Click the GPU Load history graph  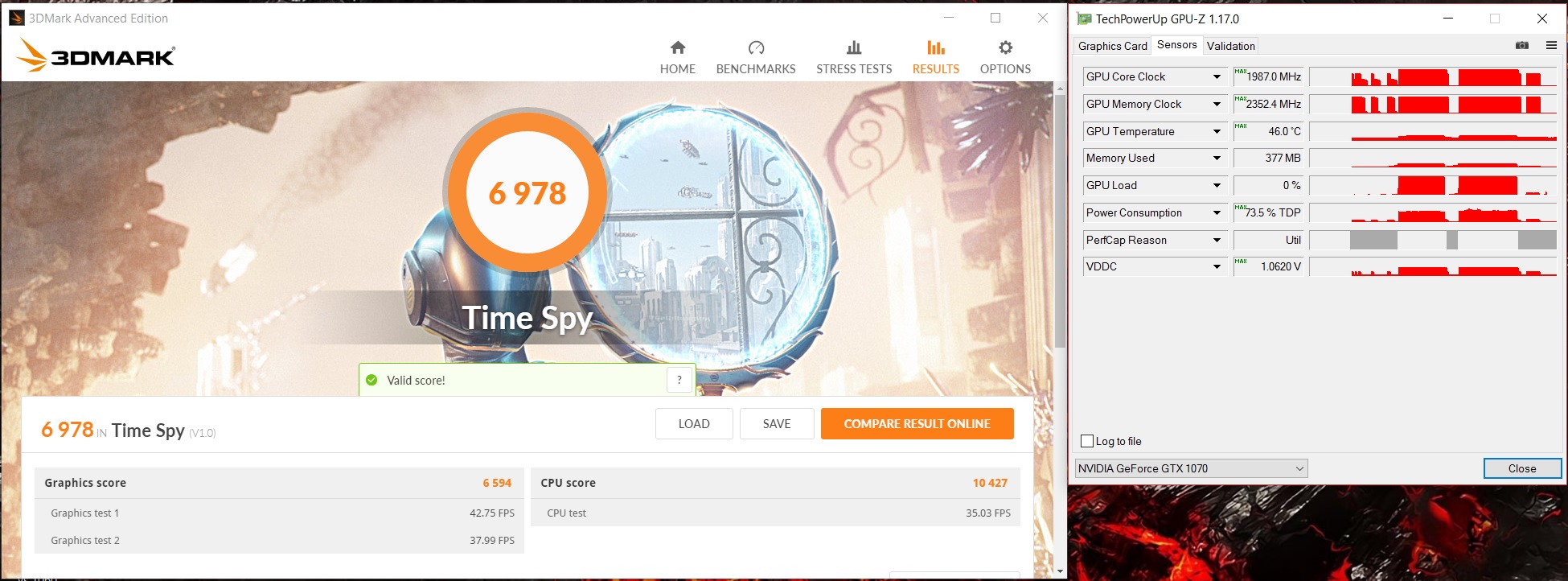1433,186
